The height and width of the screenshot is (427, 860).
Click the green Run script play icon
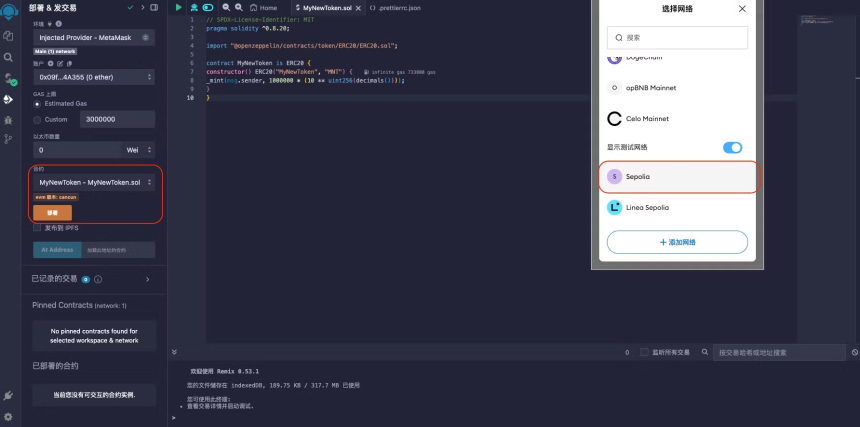tap(179, 8)
